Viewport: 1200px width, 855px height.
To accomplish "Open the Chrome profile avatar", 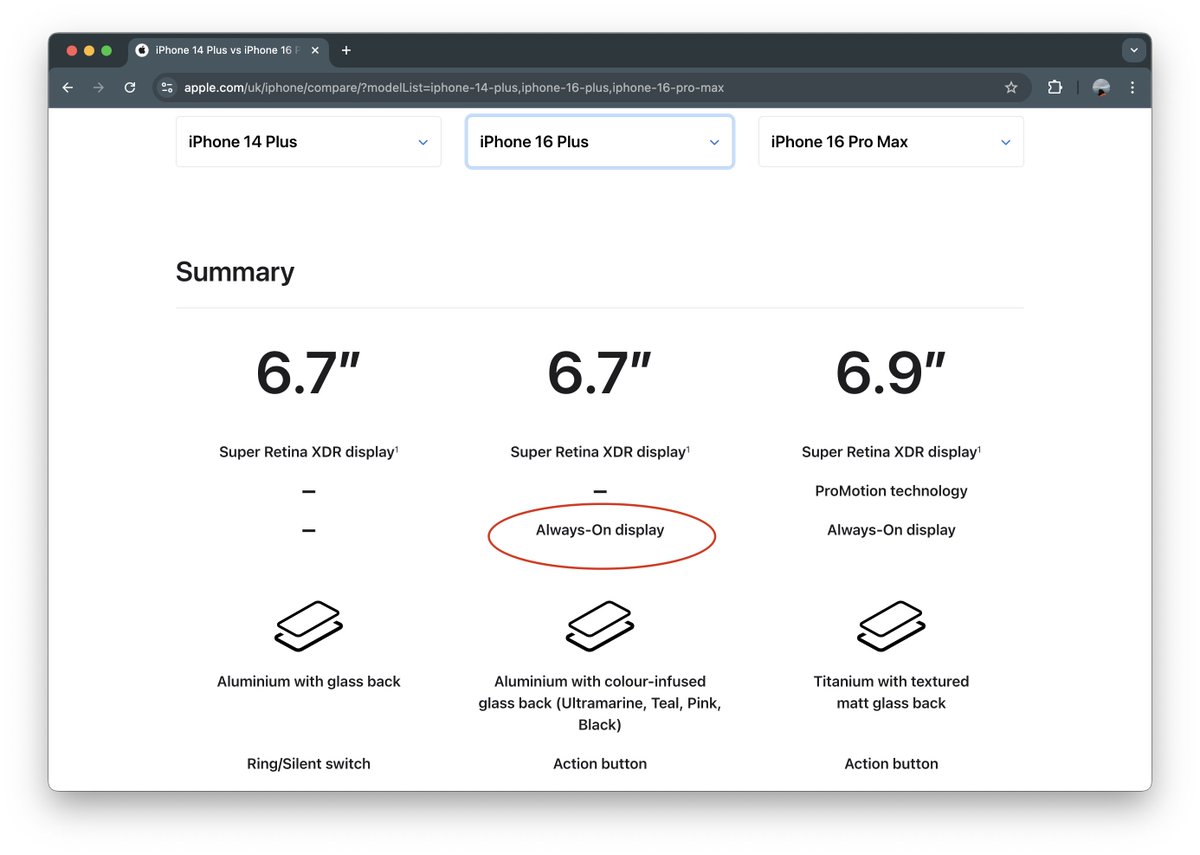I will pyautogui.click(x=1101, y=88).
